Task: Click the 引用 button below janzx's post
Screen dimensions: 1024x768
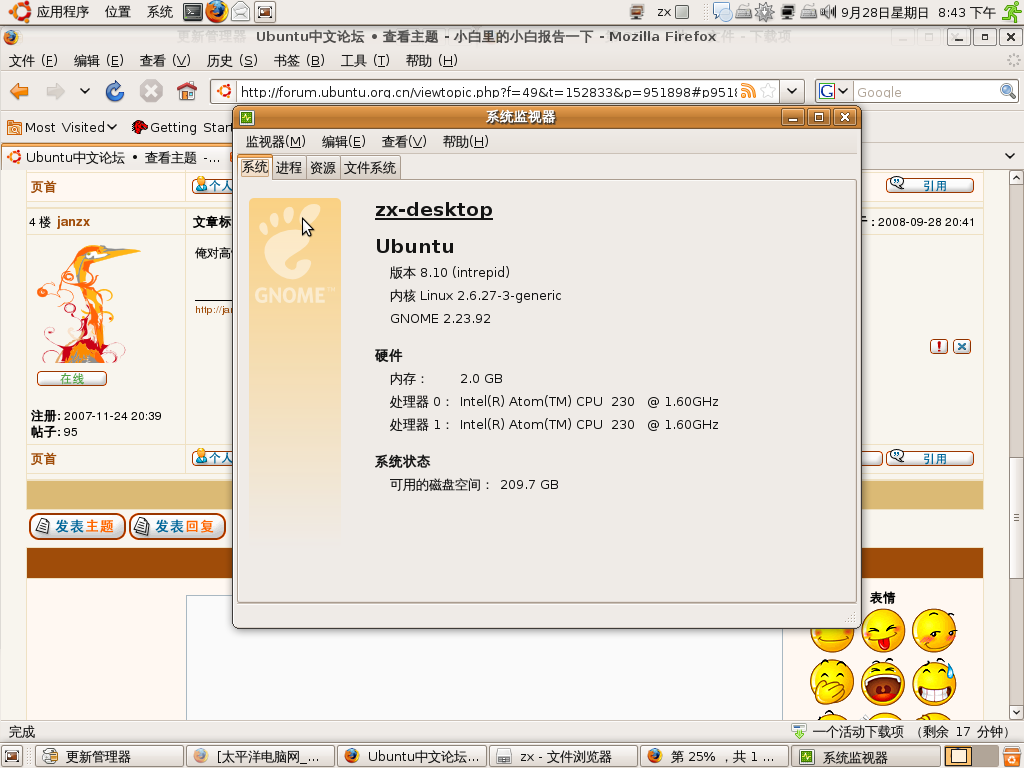Action: [929, 458]
